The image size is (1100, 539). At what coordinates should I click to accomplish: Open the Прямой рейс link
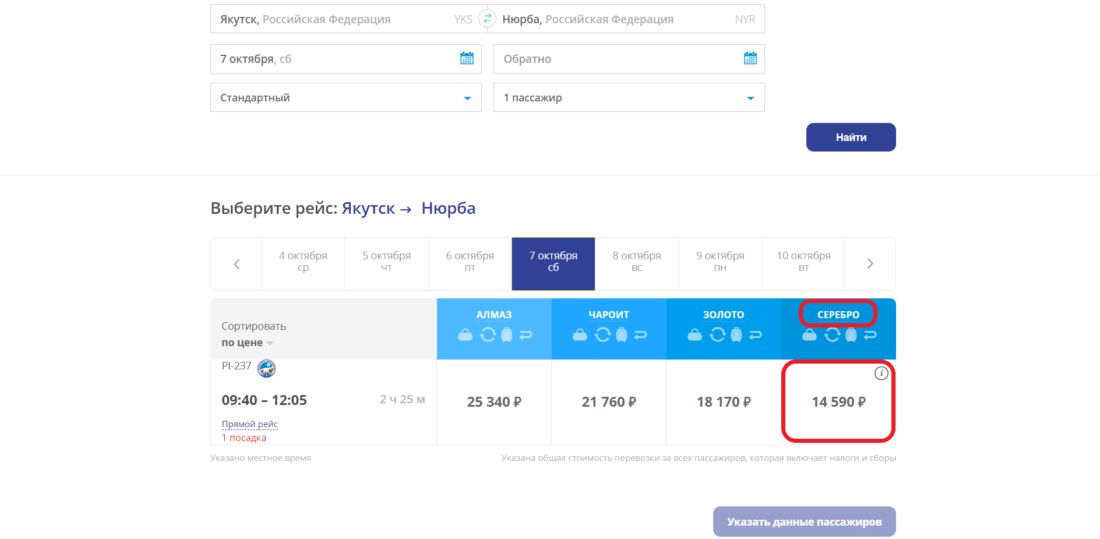(x=249, y=424)
